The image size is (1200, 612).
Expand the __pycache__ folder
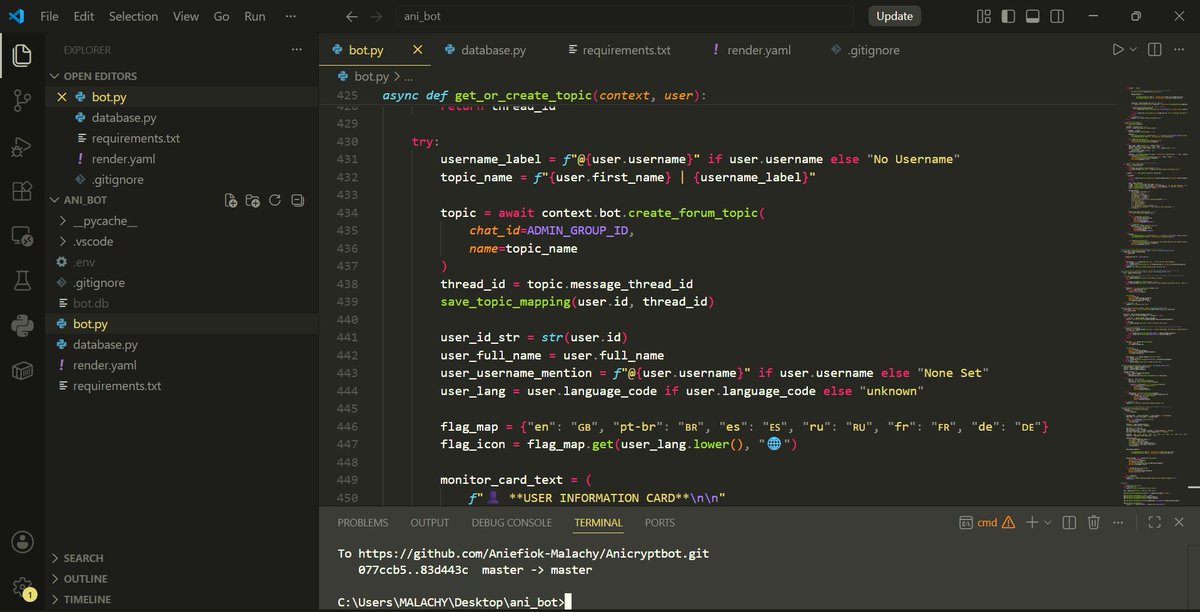point(104,221)
